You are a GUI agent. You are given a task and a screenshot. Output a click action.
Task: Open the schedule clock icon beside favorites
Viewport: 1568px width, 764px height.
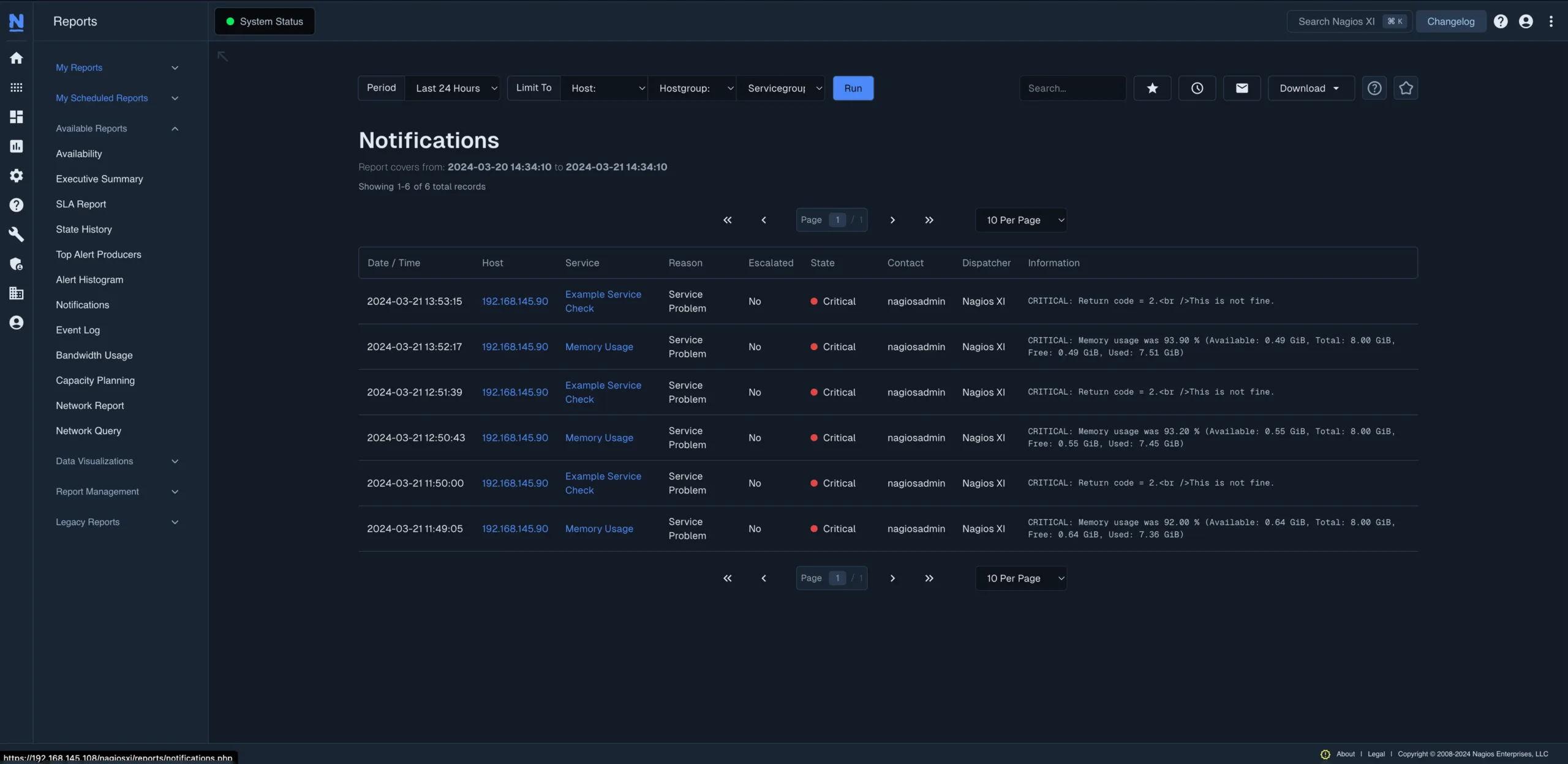click(x=1197, y=88)
